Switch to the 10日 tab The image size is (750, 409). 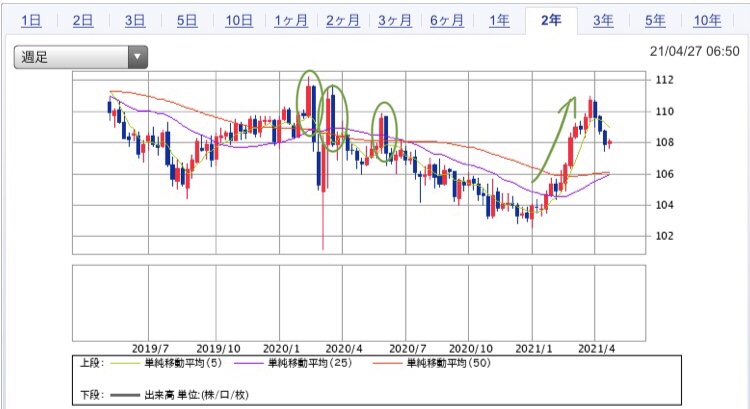[239, 21]
